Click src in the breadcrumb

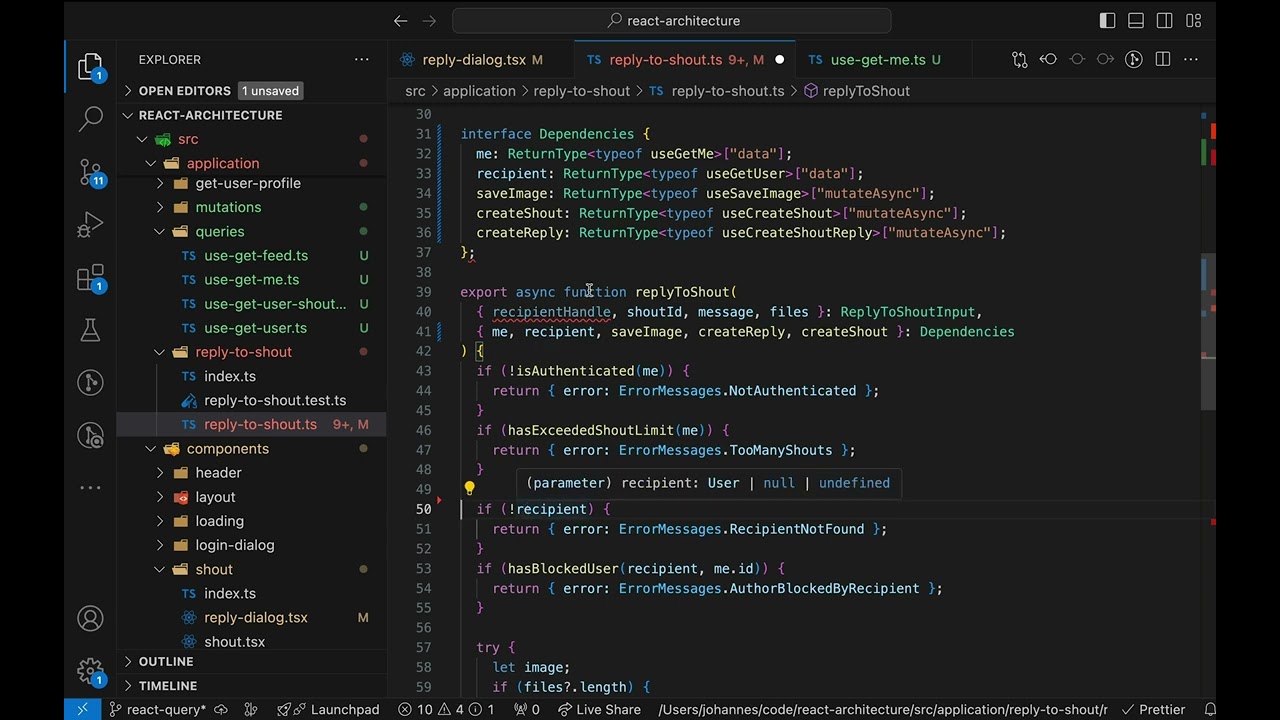415,91
